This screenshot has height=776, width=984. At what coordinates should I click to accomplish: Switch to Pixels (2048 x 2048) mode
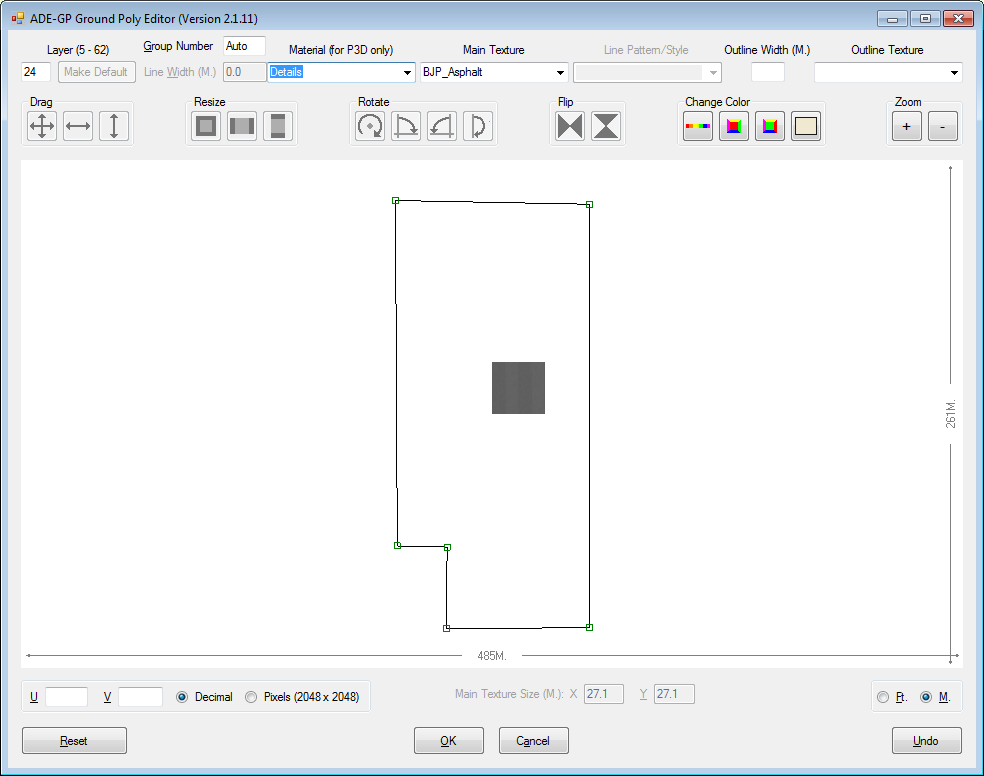click(251, 697)
